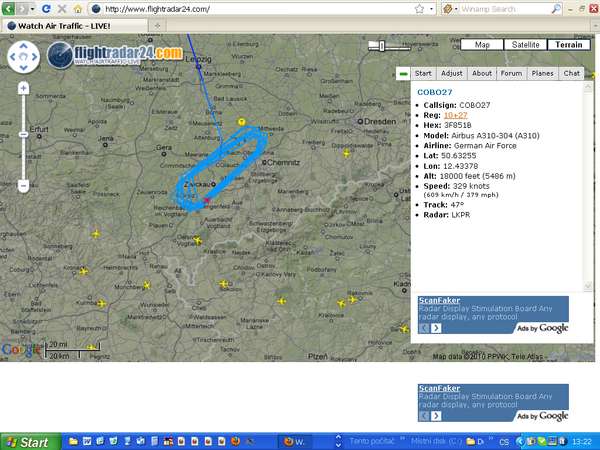Click the Windows Start button
The image size is (600, 450).
click(28, 441)
